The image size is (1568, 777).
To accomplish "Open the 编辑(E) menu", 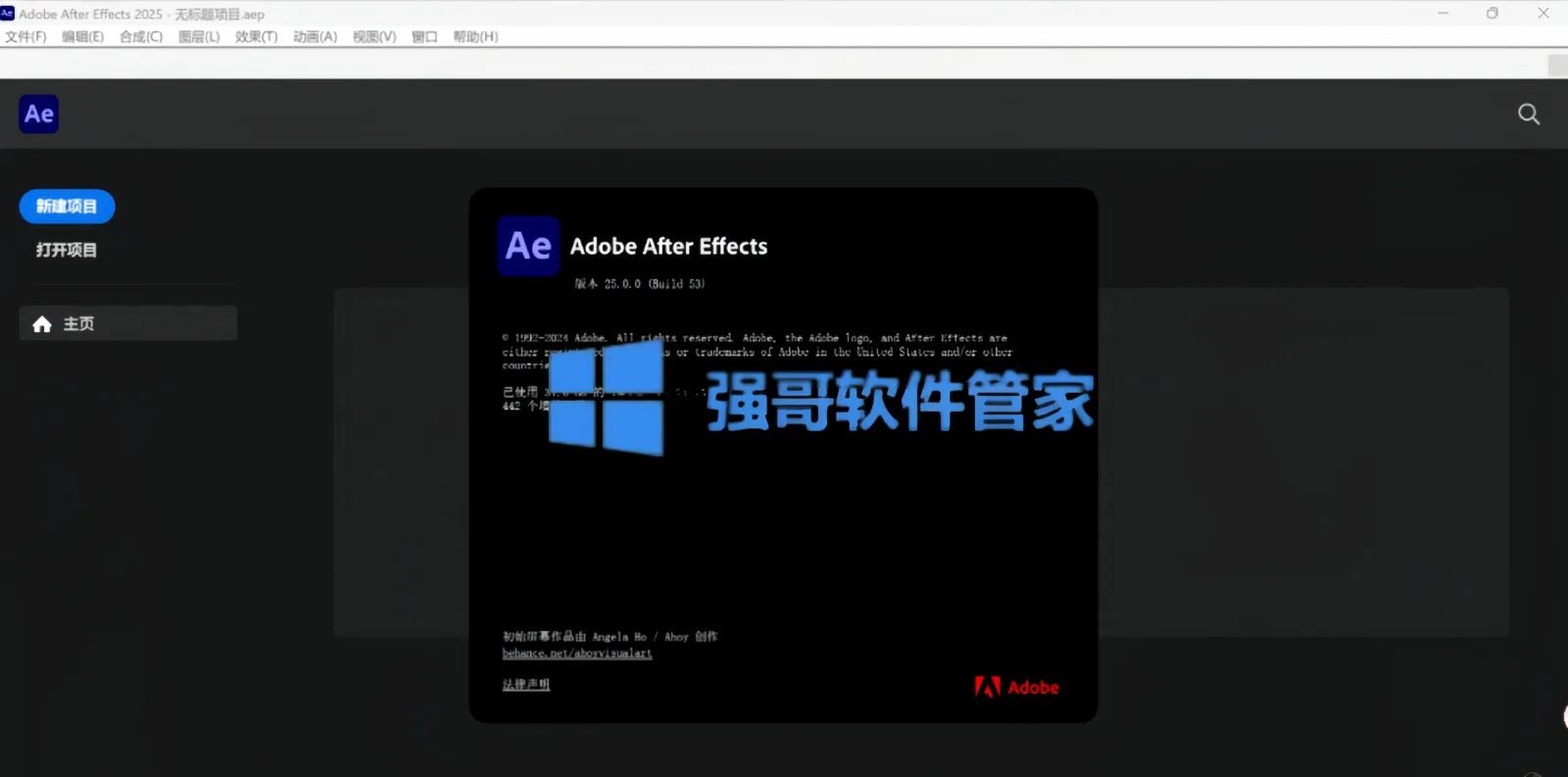I will [82, 37].
